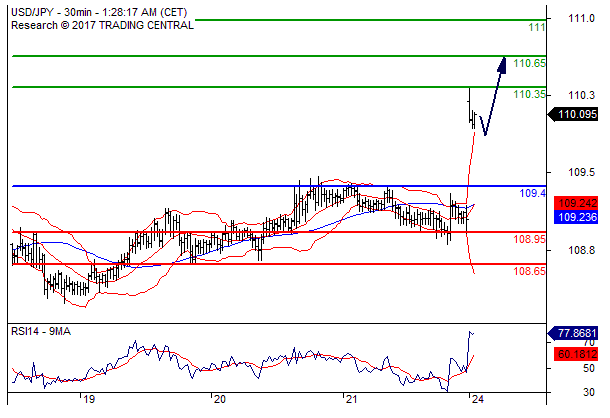
Task: Click the 108.8 price axis value
Action: [581, 250]
